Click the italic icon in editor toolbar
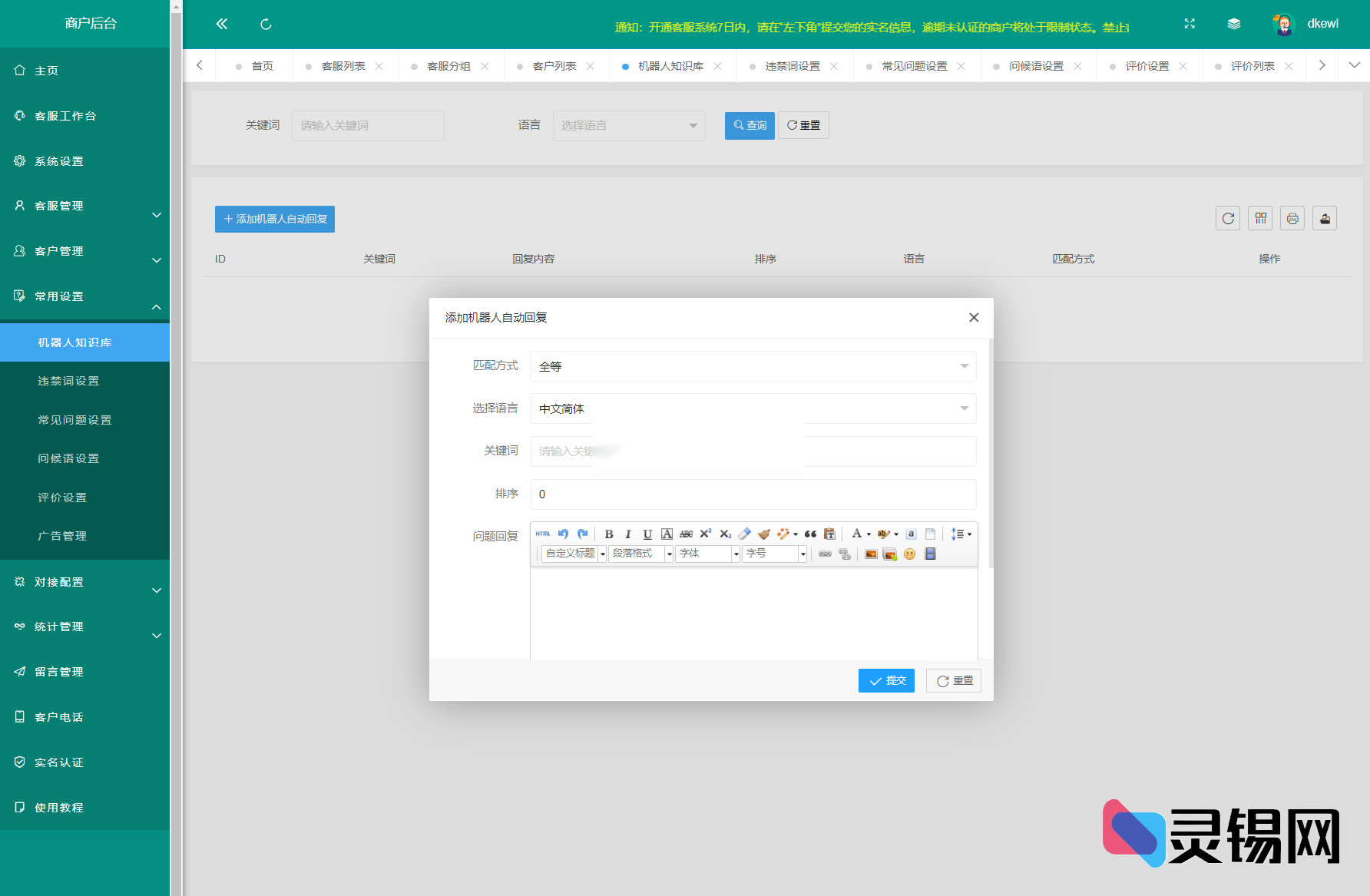Viewport: 1370px width, 896px height. (x=628, y=534)
